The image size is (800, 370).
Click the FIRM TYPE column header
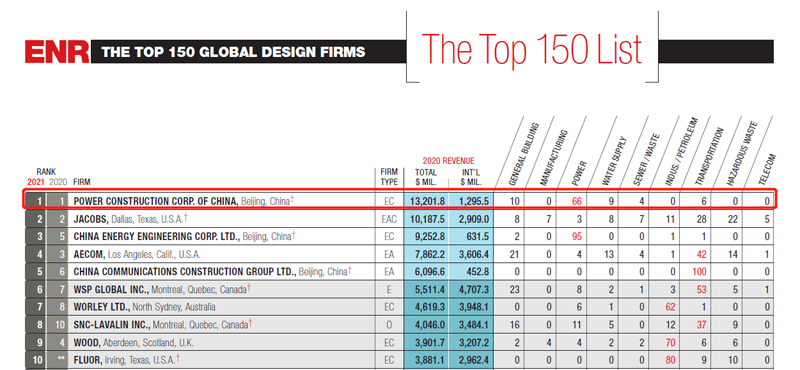[x=389, y=177]
